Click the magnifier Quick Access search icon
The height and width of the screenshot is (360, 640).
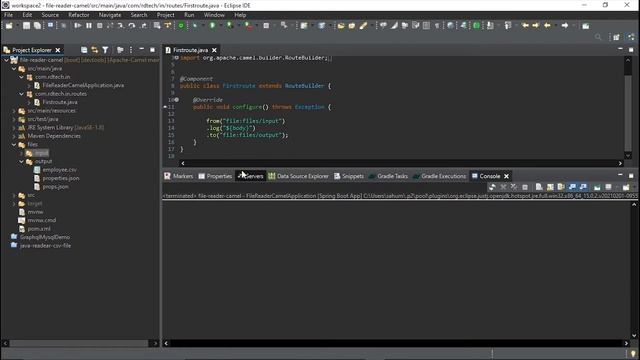point(598,37)
